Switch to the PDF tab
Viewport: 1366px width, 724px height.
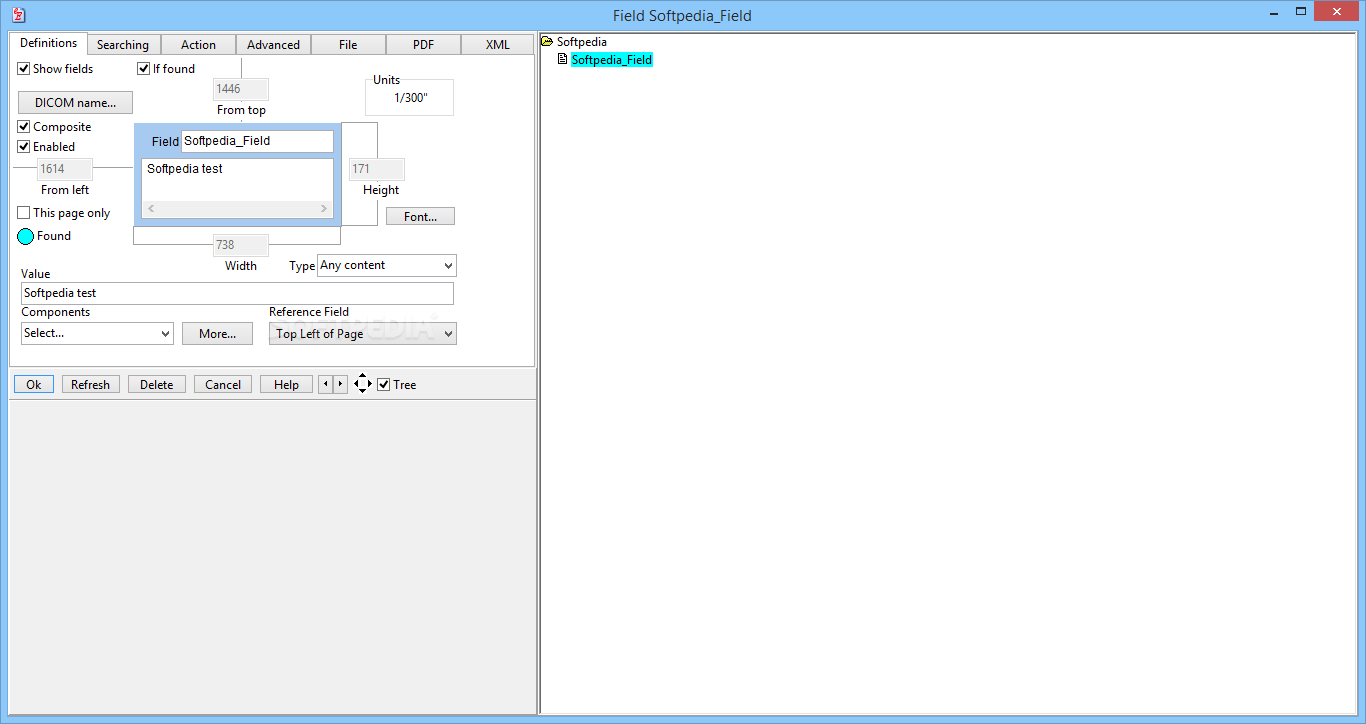pyautogui.click(x=423, y=45)
